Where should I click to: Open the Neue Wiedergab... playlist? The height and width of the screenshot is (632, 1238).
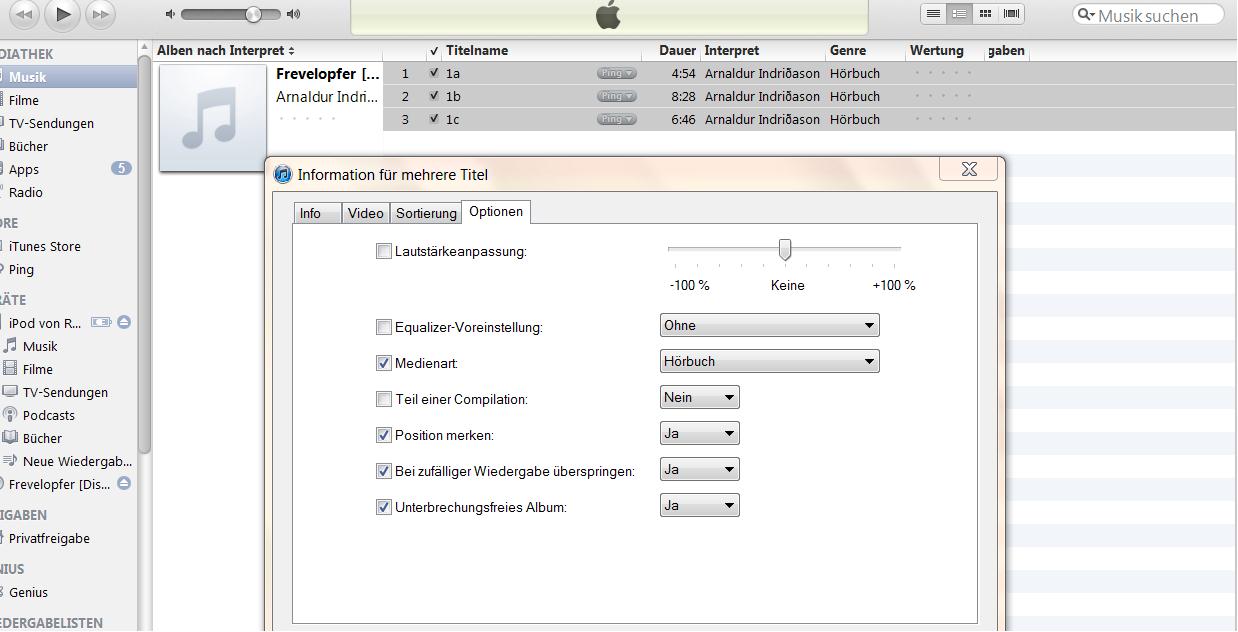pos(77,461)
